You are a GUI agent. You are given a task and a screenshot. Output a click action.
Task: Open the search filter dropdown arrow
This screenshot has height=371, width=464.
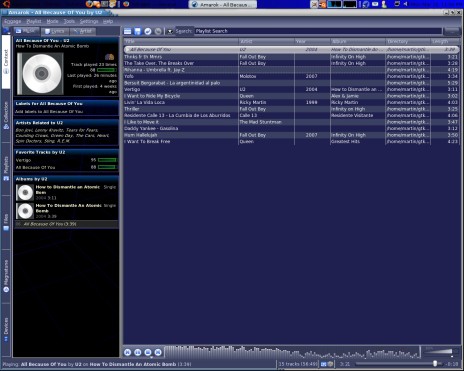click(x=170, y=31)
